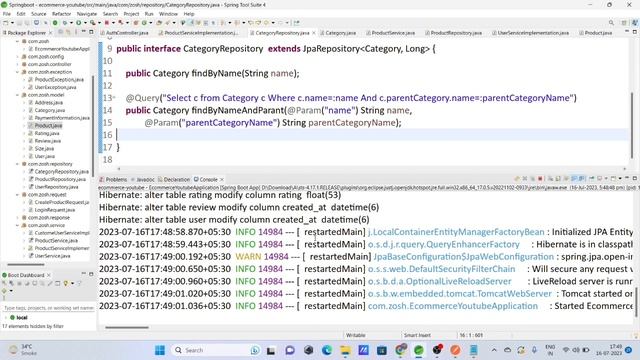Screen dimensions: 640x360
Task: Close the Boot Dashboard view
Action: click(49, 275)
